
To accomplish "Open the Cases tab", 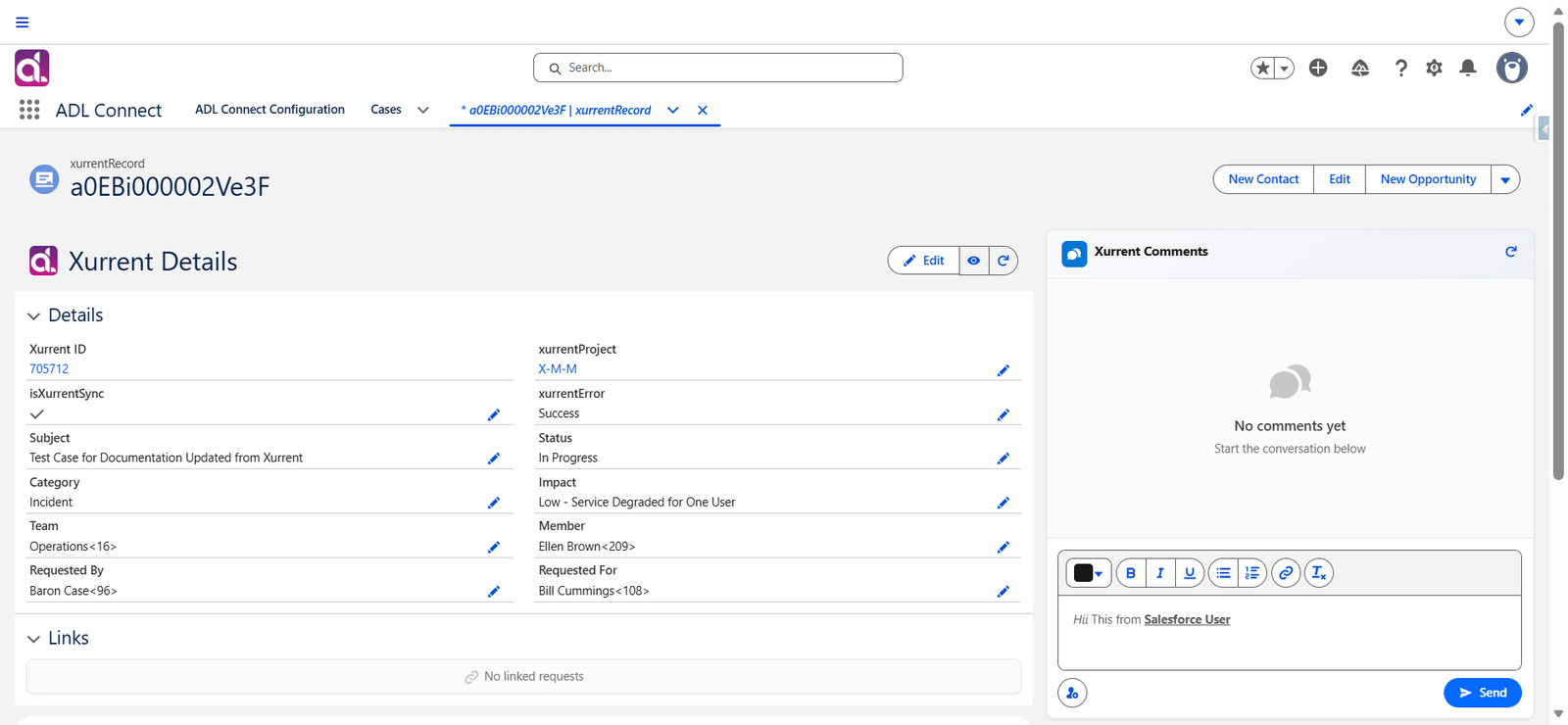I will pyautogui.click(x=386, y=110).
